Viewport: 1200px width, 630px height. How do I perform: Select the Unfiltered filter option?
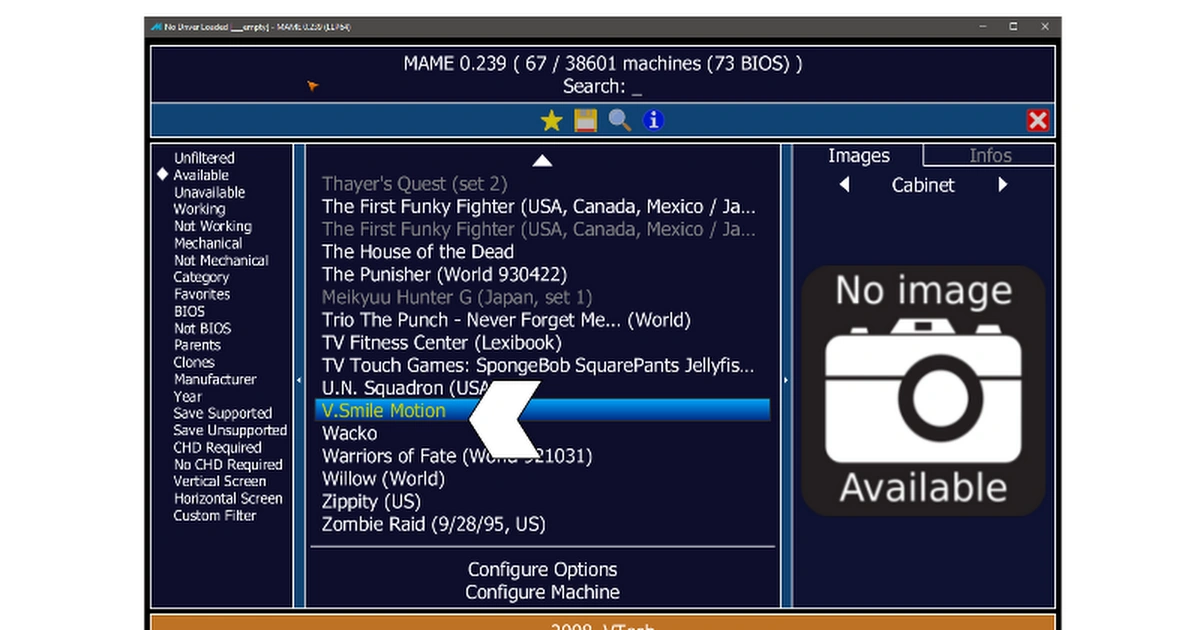coord(204,158)
